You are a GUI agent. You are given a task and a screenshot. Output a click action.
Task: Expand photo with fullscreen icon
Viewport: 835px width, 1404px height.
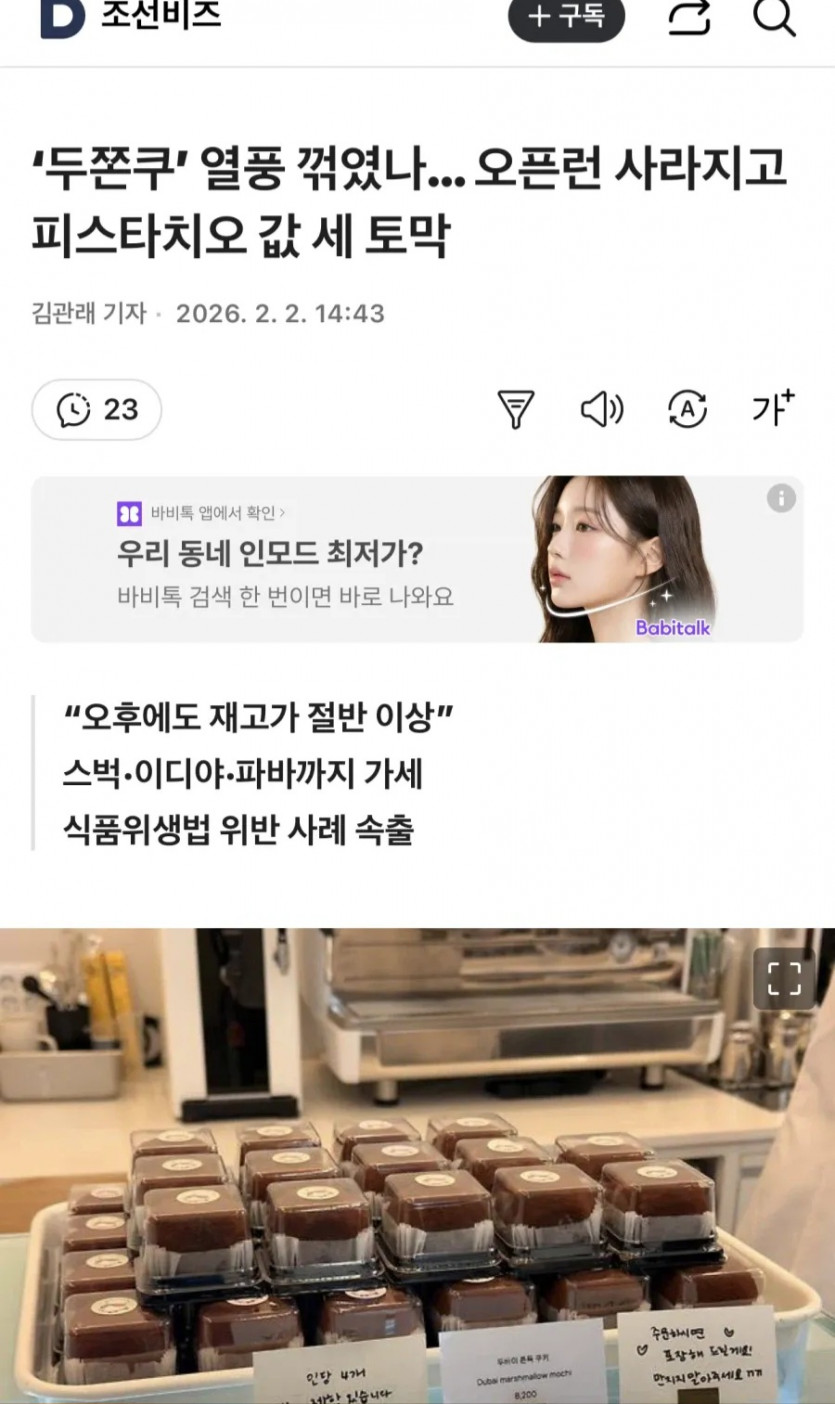784,978
